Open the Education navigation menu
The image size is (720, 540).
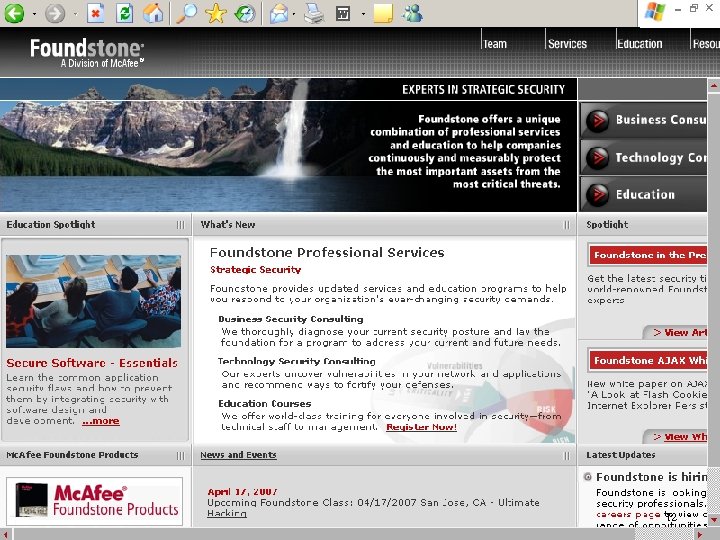tap(640, 44)
